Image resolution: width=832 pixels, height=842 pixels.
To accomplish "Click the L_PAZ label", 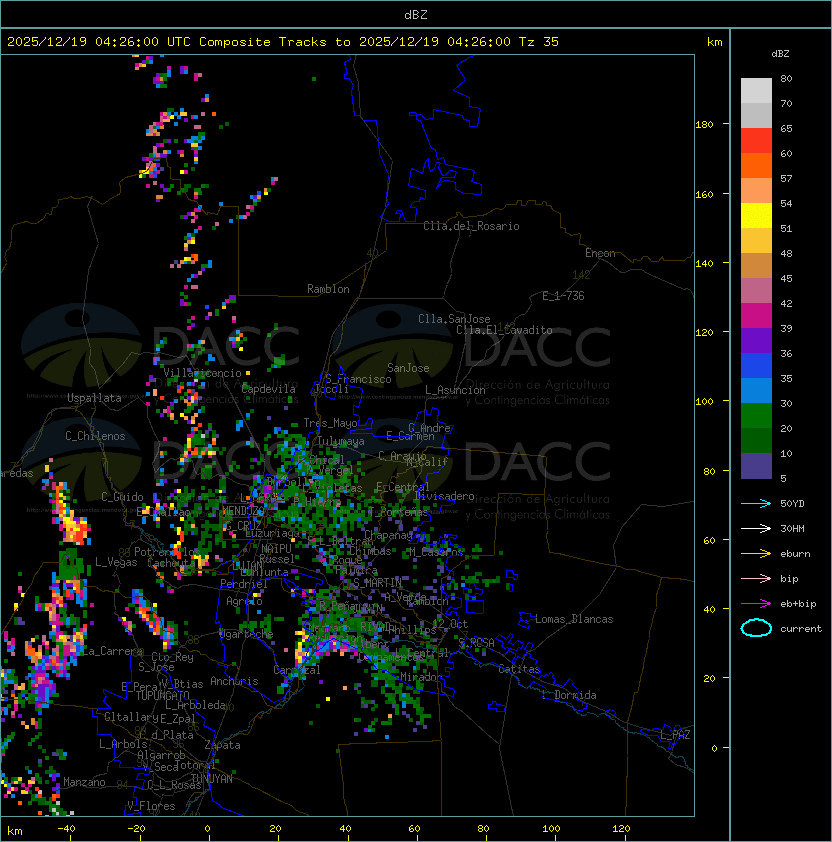I will coord(675,735).
